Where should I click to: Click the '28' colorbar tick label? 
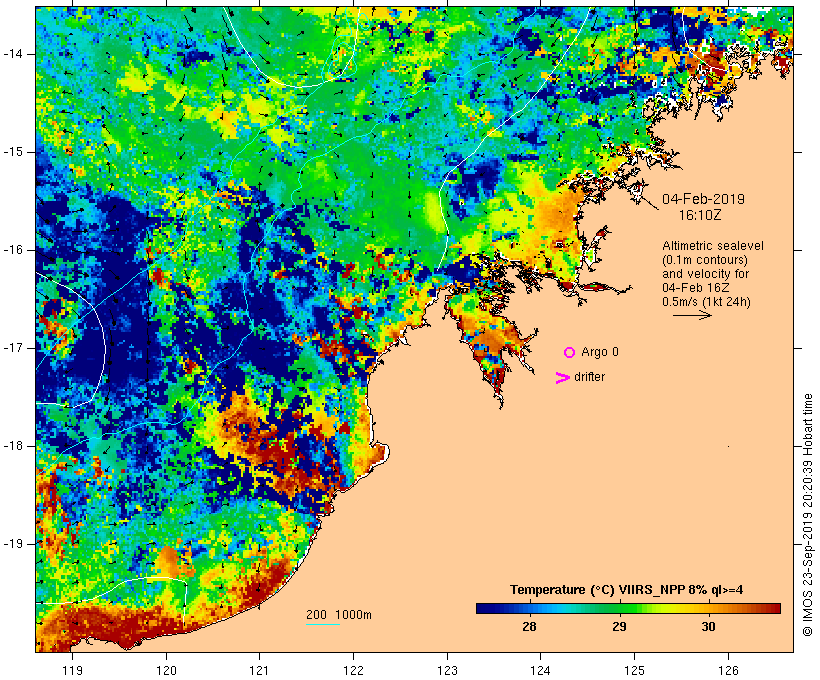529,626
